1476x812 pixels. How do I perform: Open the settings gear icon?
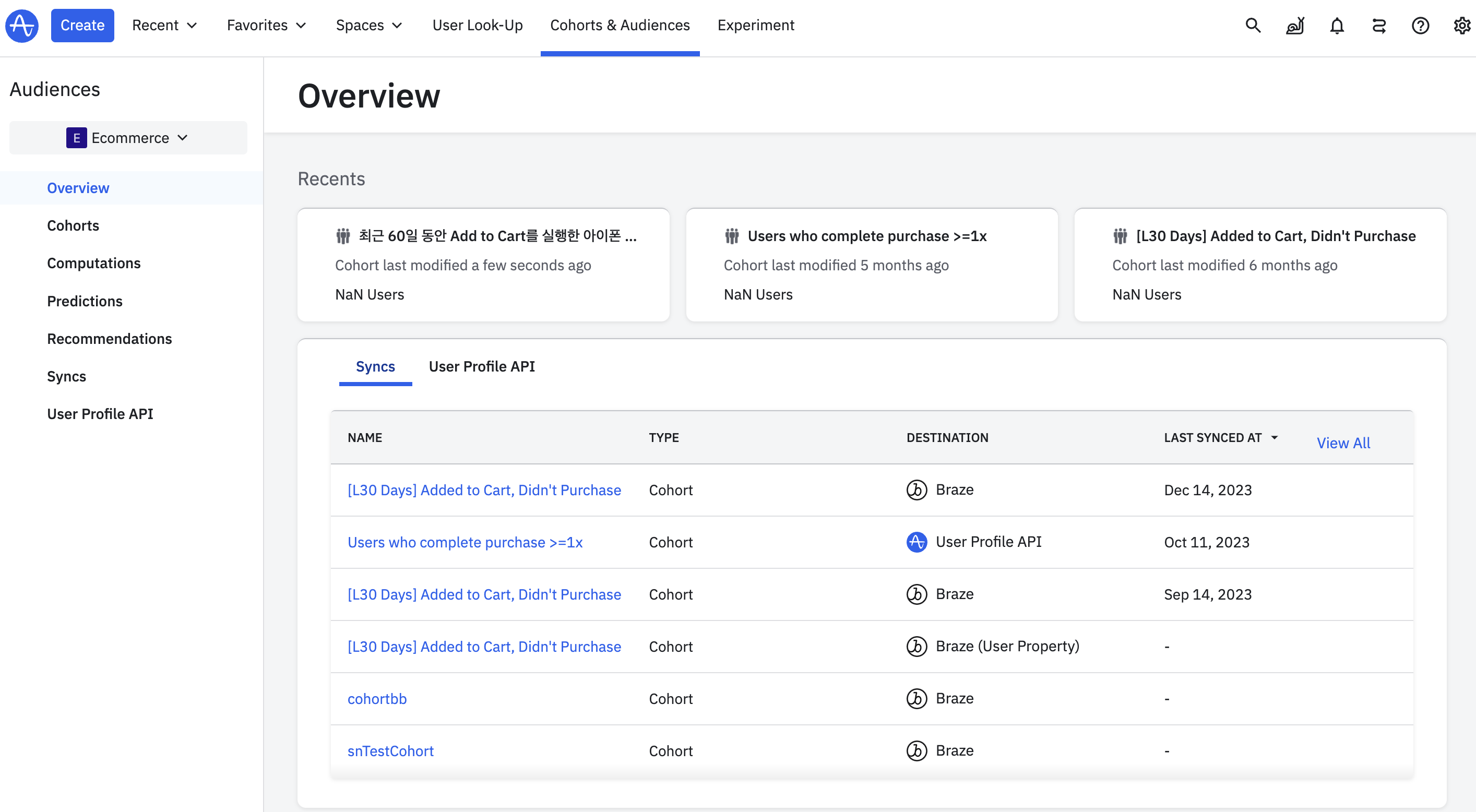1462,25
